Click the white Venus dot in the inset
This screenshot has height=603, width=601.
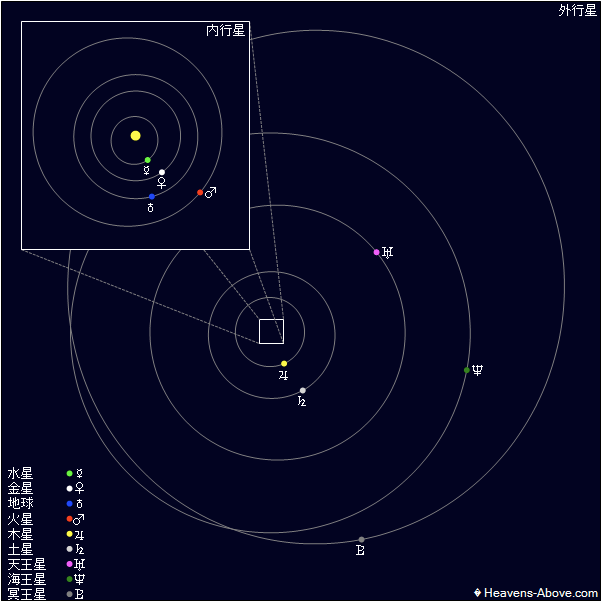point(162,172)
